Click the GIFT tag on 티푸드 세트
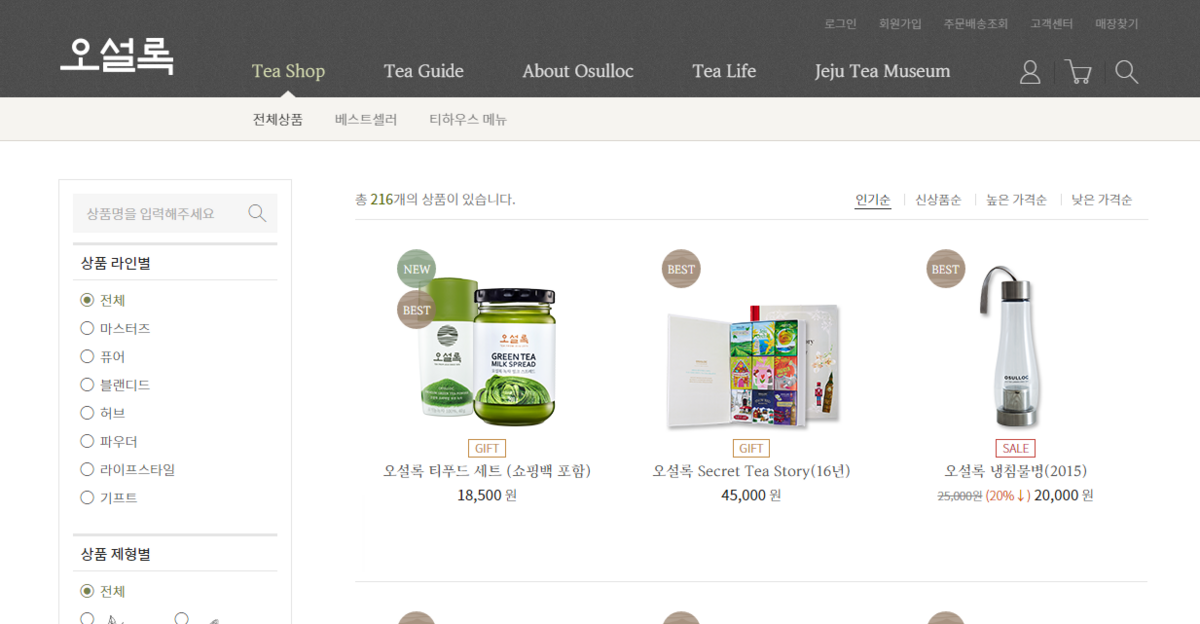This screenshot has width=1200, height=624. pos(487,448)
